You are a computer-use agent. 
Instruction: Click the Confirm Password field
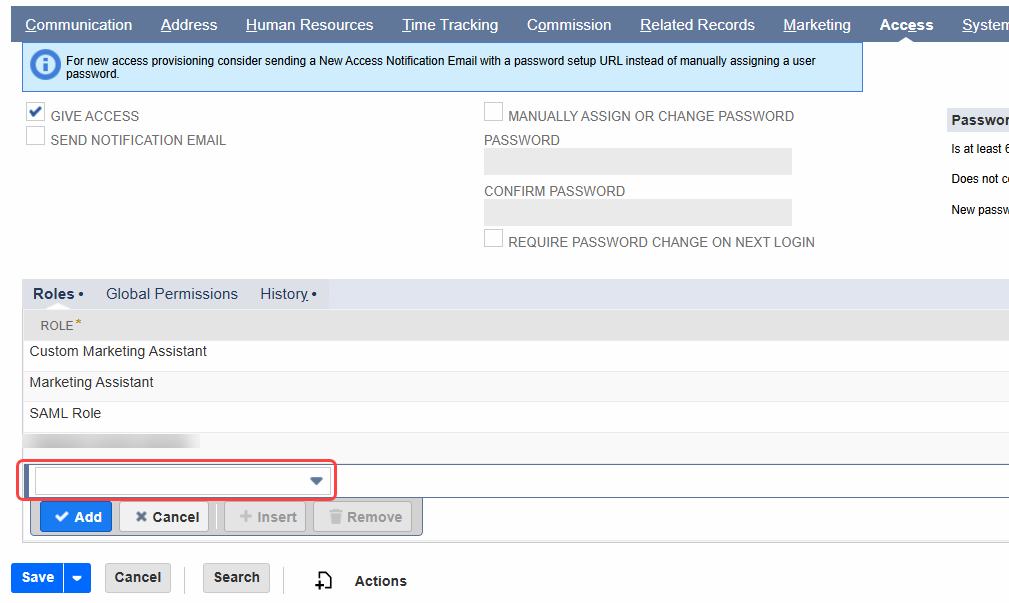pos(637,212)
